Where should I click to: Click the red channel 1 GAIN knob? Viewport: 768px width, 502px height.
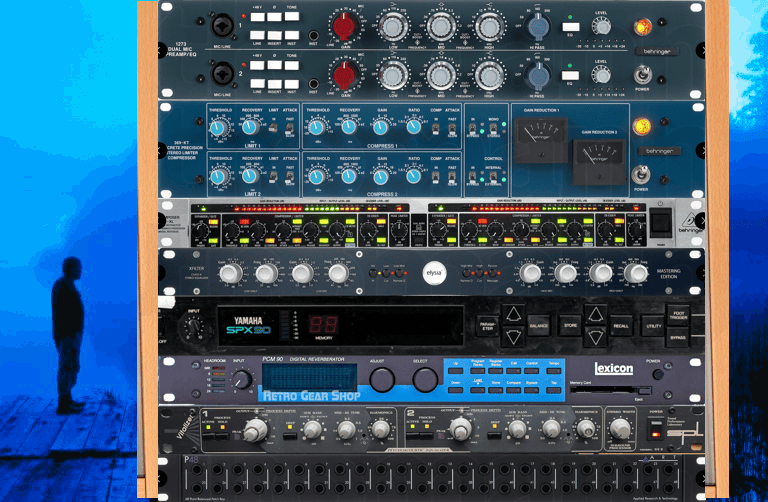(345, 26)
